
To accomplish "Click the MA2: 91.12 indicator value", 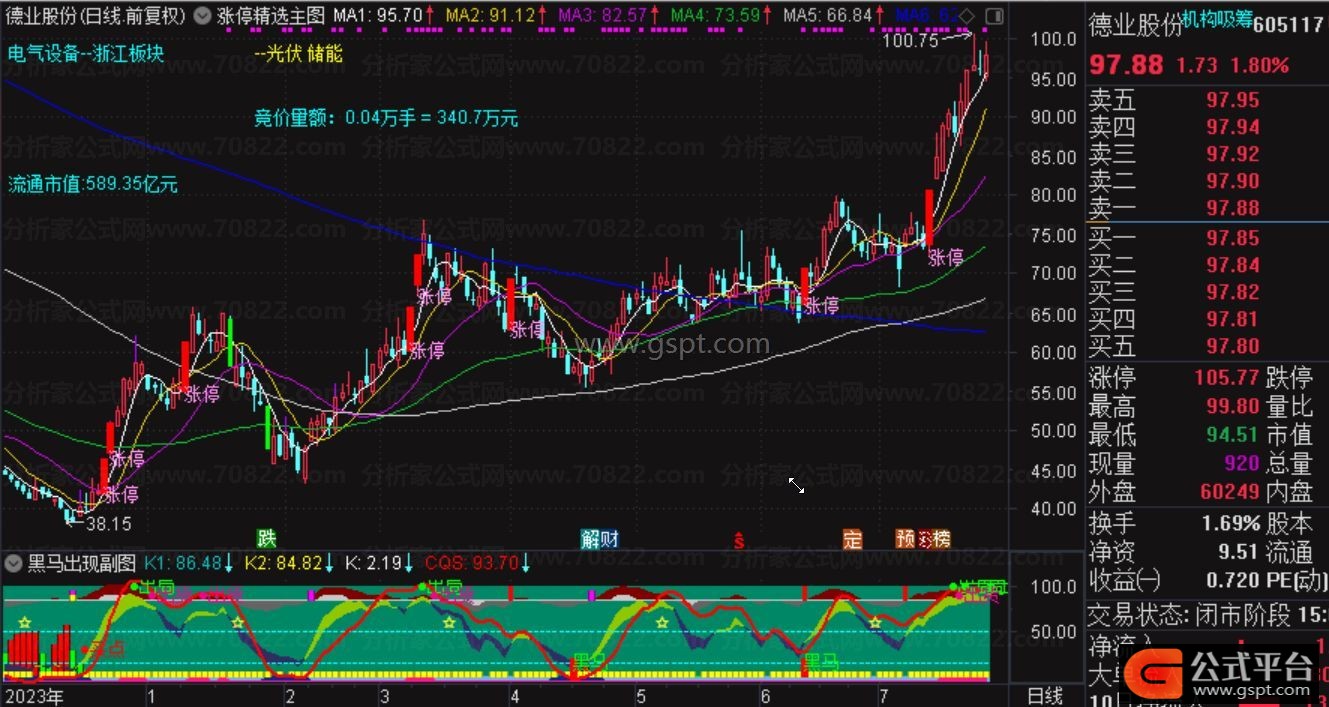I will coord(490,16).
